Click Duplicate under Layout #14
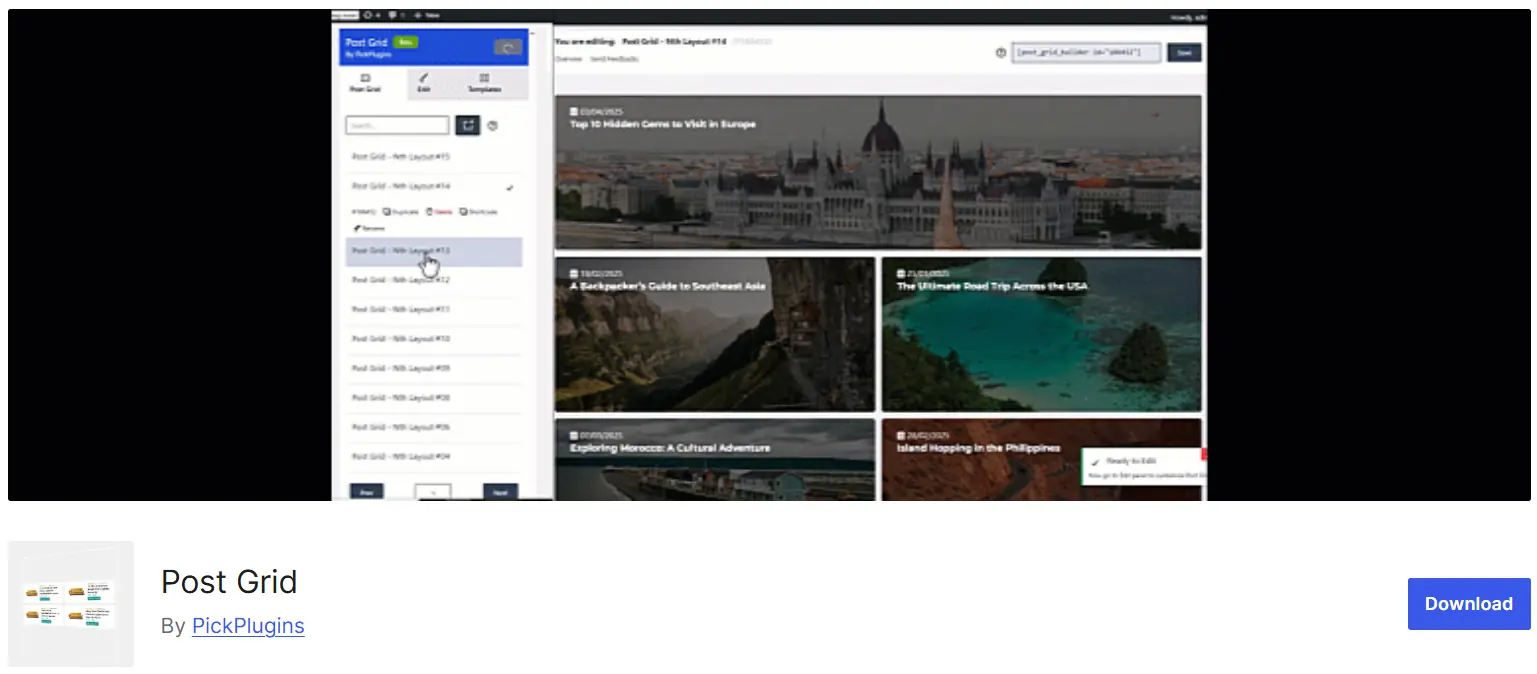 point(401,212)
